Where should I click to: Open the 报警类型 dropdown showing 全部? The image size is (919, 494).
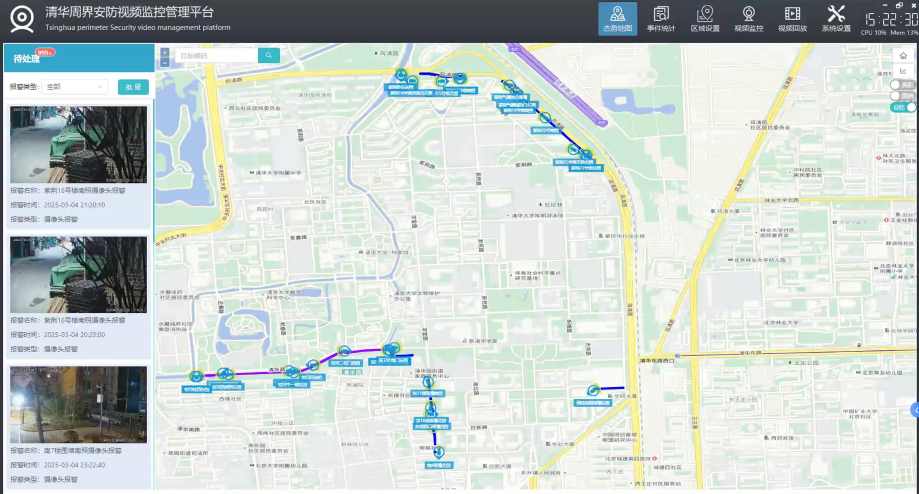(x=74, y=87)
